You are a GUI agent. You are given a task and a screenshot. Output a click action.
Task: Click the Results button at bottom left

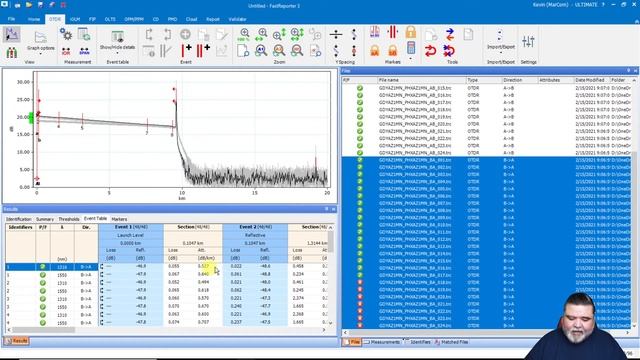(x=16, y=341)
